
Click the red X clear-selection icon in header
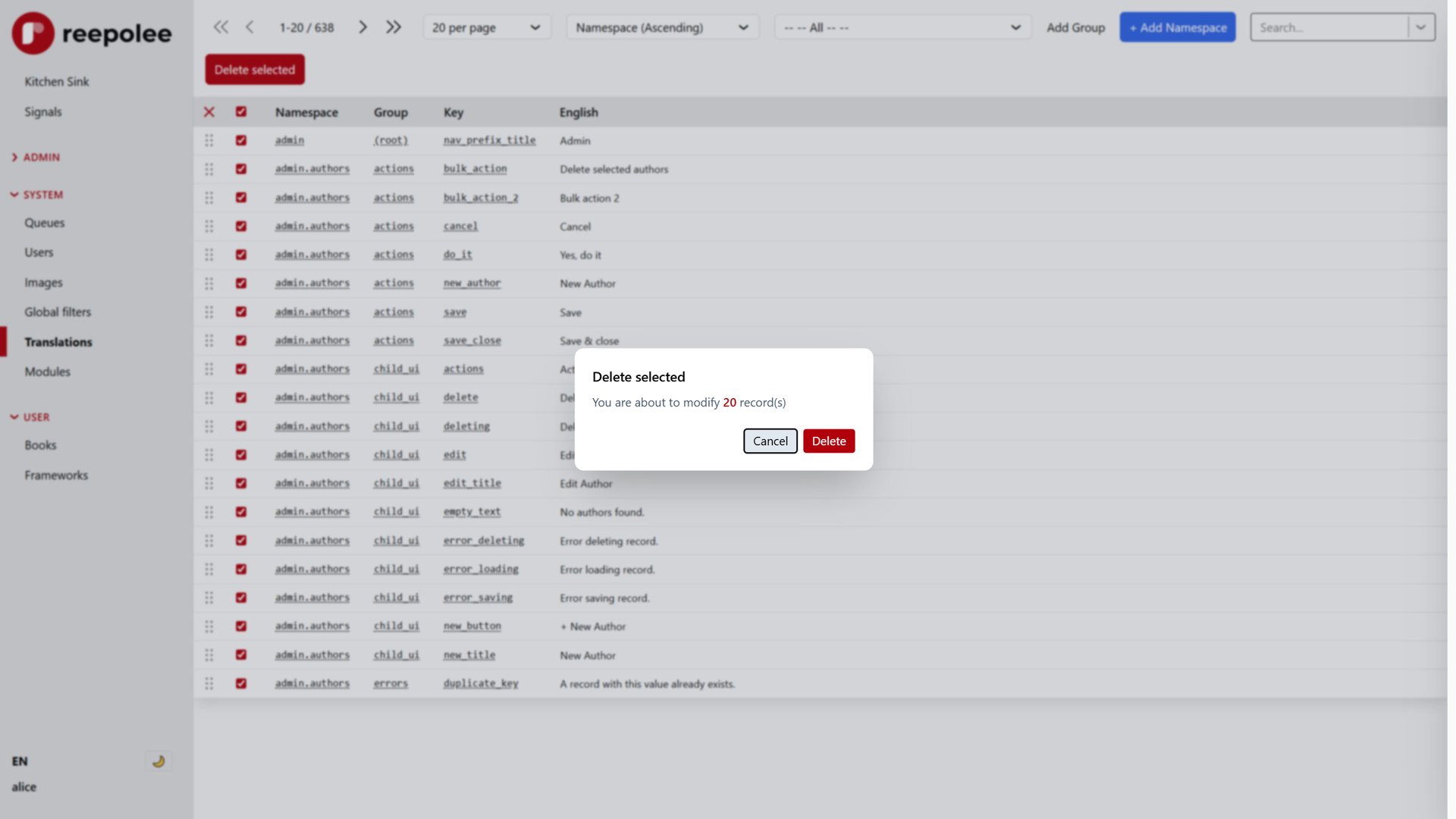209,112
